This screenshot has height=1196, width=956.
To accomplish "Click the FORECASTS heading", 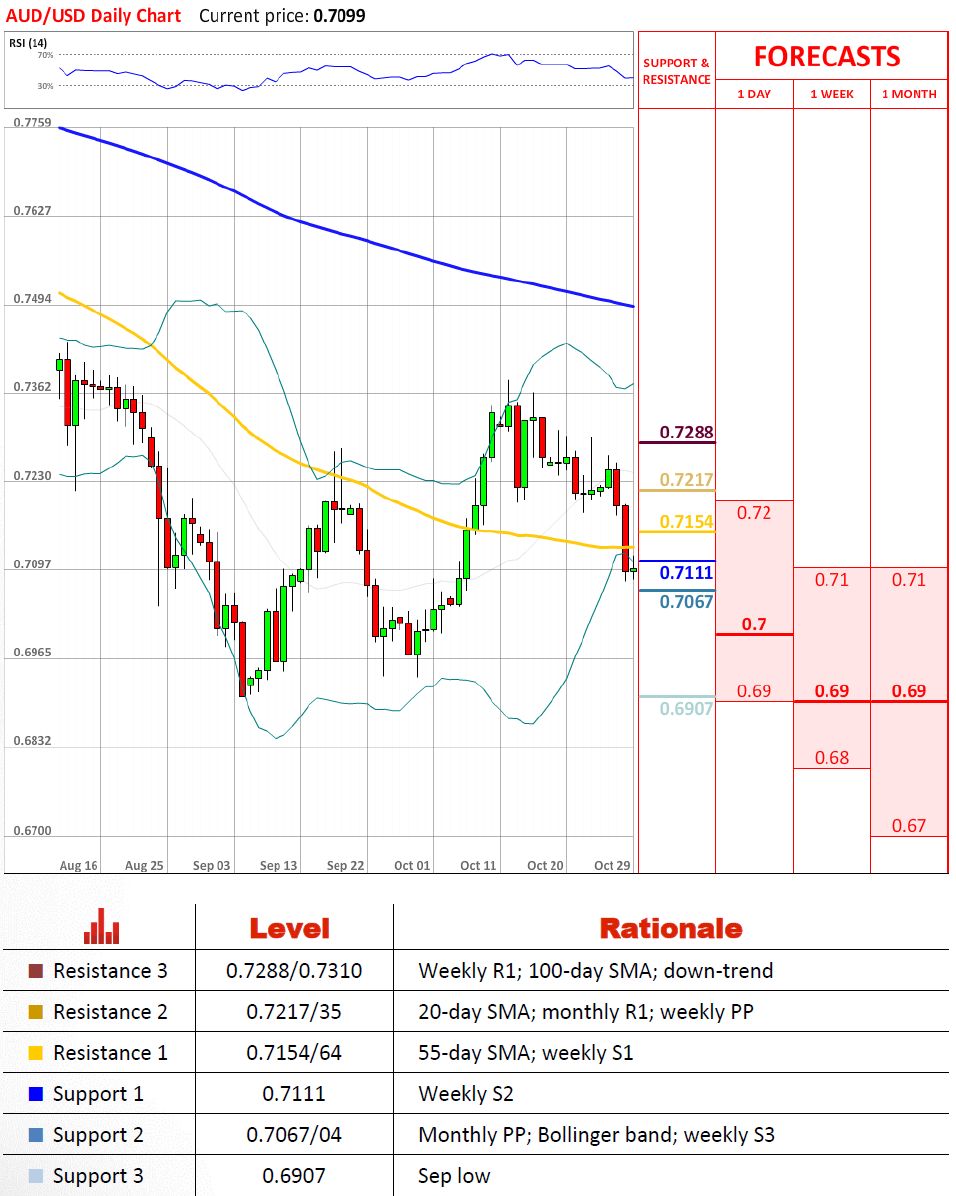I will pyautogui.click(x=827, y=56).
